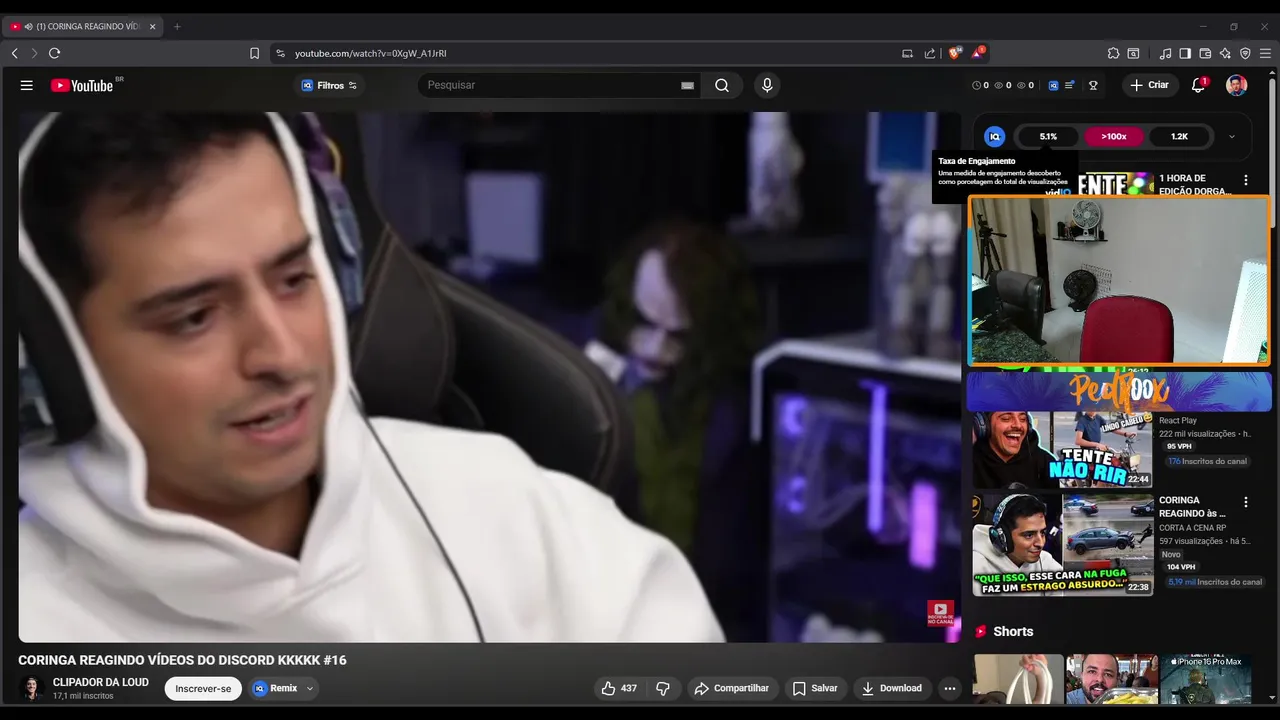
Task: Open the Leo AI sparkle icon
Action: [x=1225, y=53]
